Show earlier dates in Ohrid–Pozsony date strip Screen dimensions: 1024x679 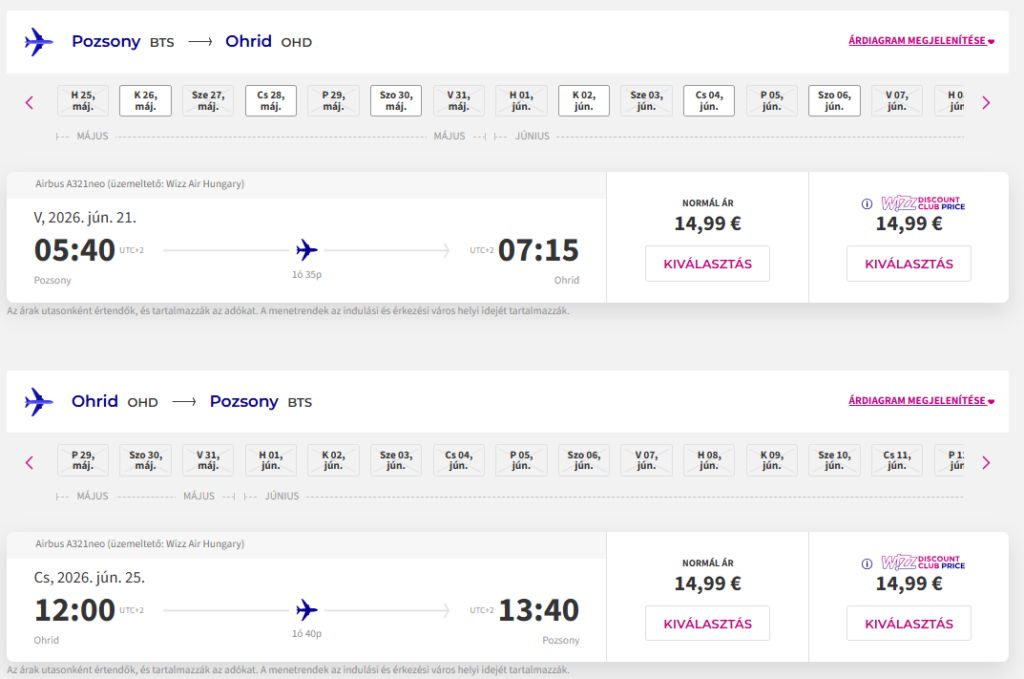[29, 462]
